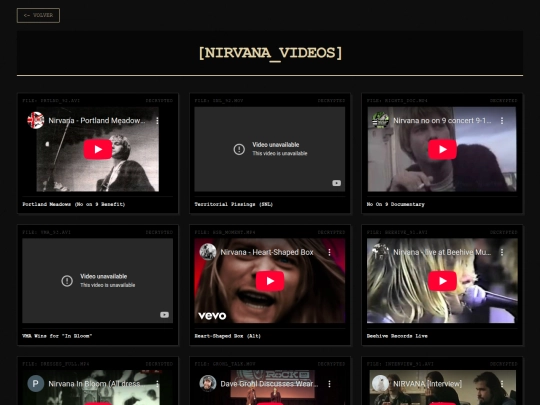Screen dimensions: 540x405
Task: Click caption 'Territorial Pissings (SNL)'
Action: coord(233,204)
